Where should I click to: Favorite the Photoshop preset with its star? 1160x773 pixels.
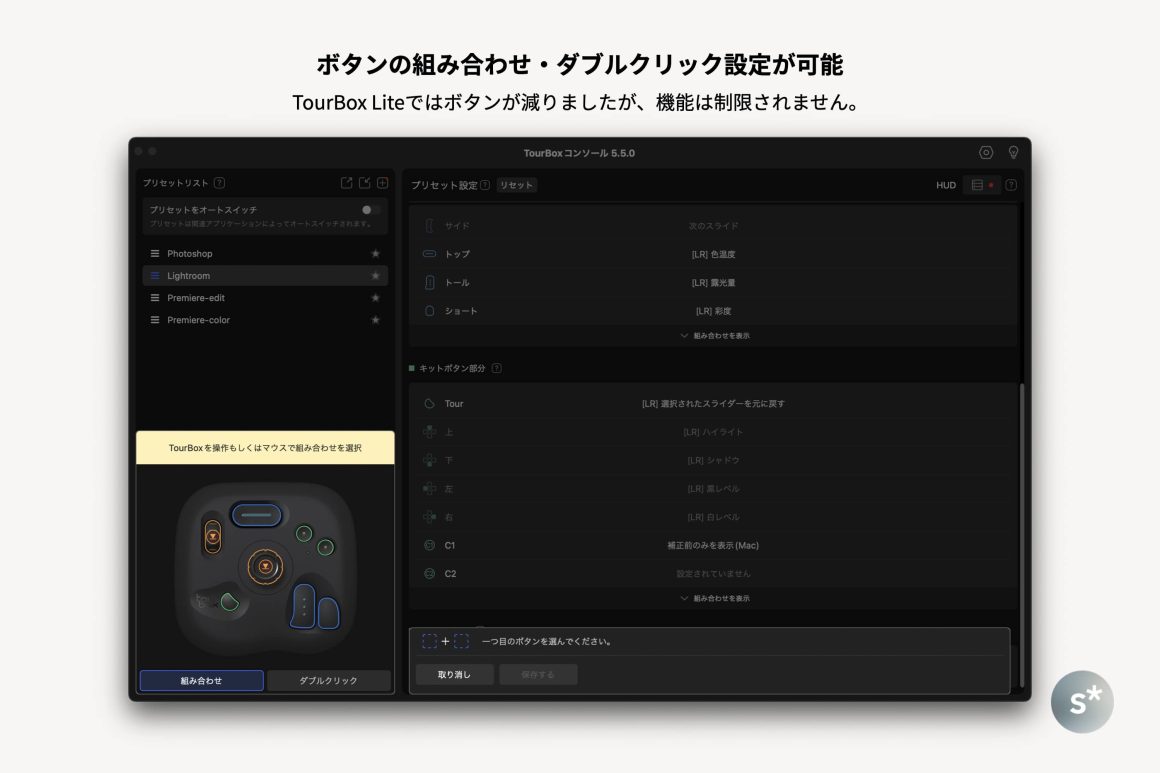coord(376,254)
